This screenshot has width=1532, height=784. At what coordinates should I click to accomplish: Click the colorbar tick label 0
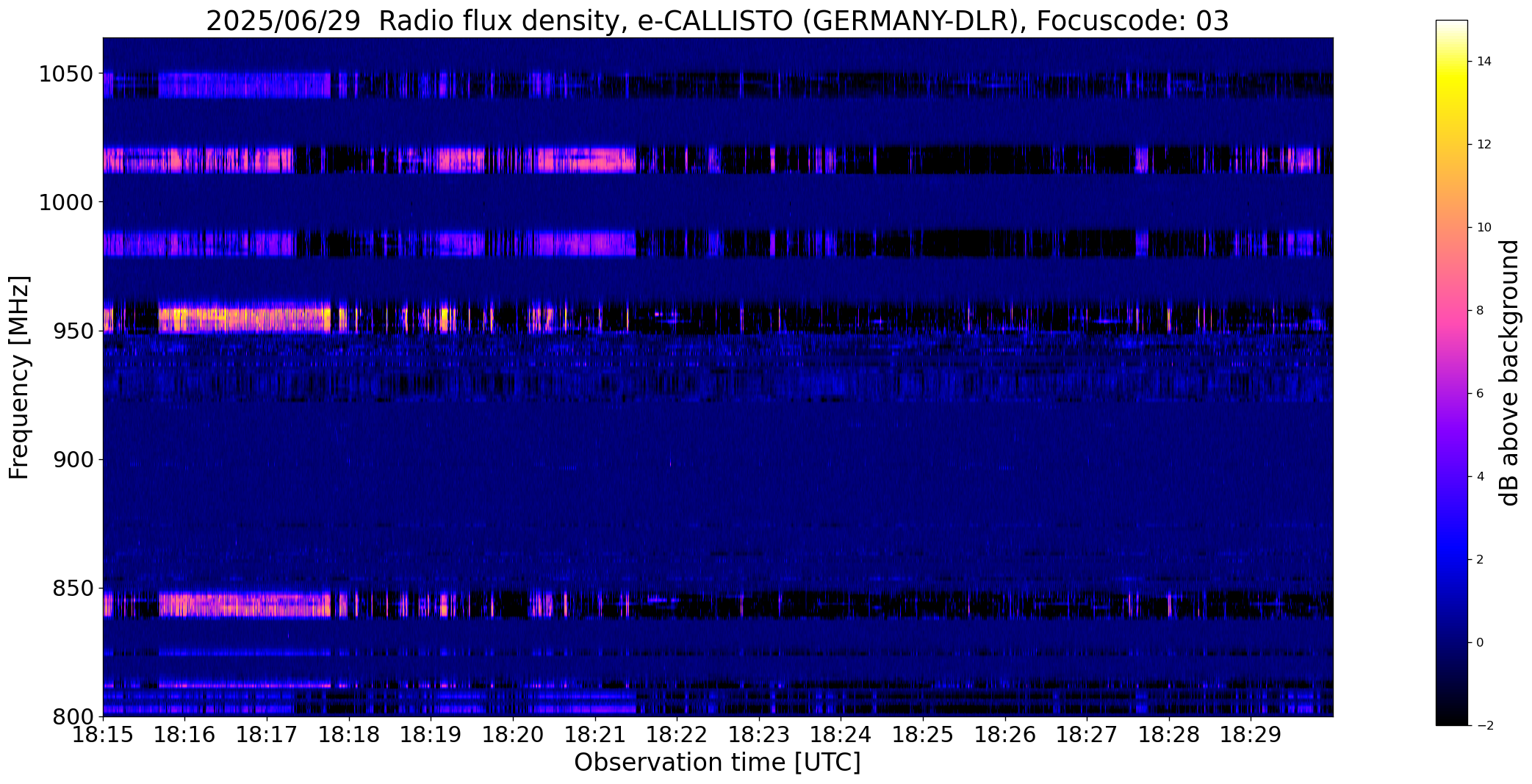[1480, 643]
